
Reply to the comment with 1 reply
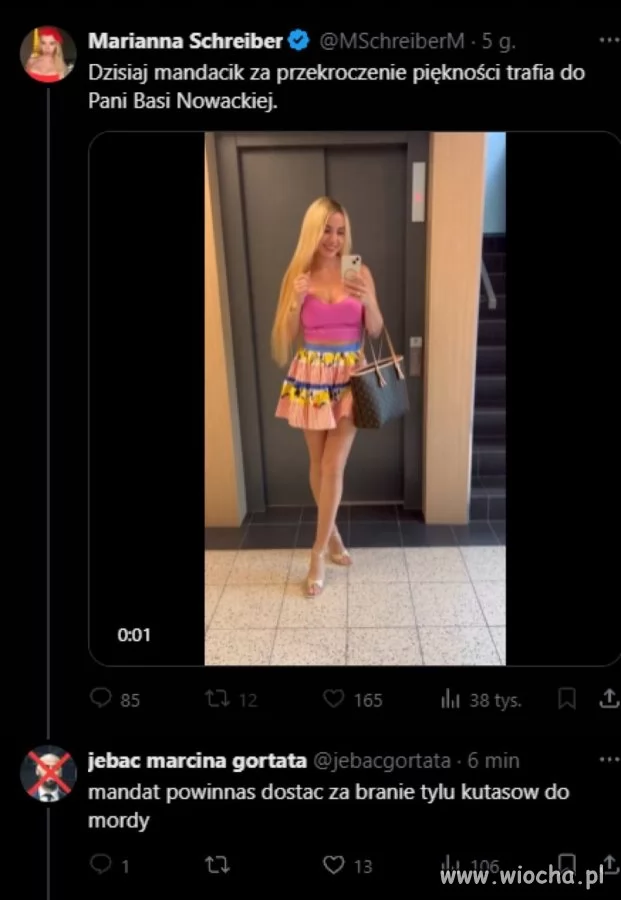coord(101,864)
